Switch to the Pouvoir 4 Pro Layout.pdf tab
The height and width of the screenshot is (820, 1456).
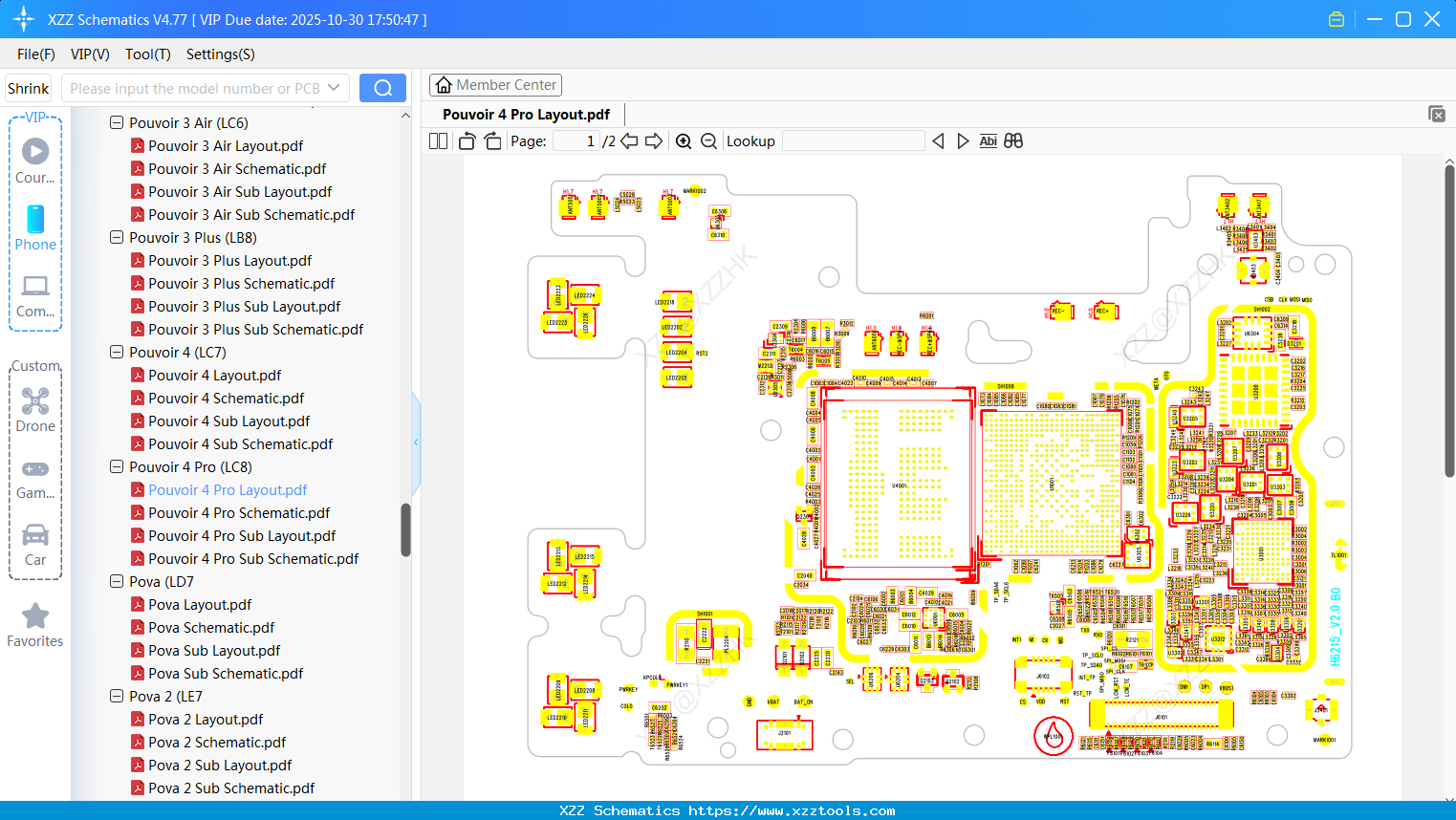pos(524,114)
